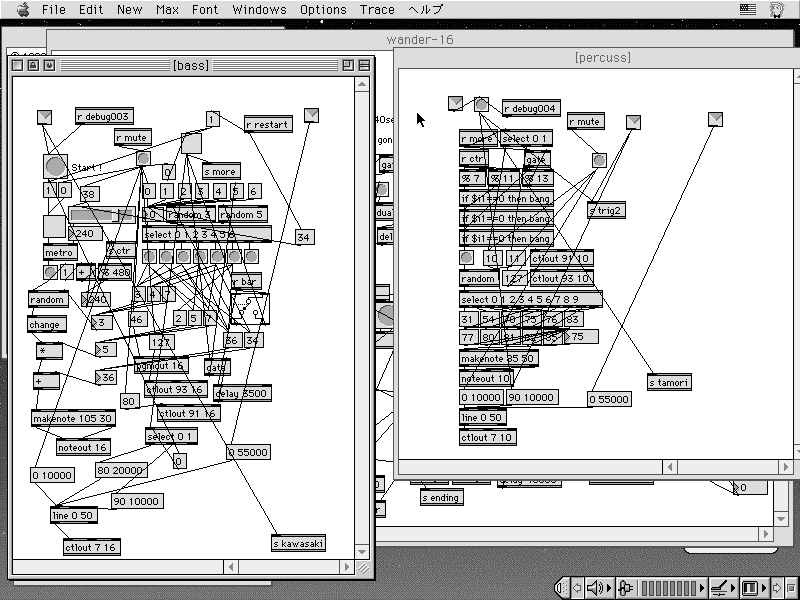Click the number box showing 240 above metro
This screenshot has width=800, height=600.
pyautogui.click(x=85, y=234)
